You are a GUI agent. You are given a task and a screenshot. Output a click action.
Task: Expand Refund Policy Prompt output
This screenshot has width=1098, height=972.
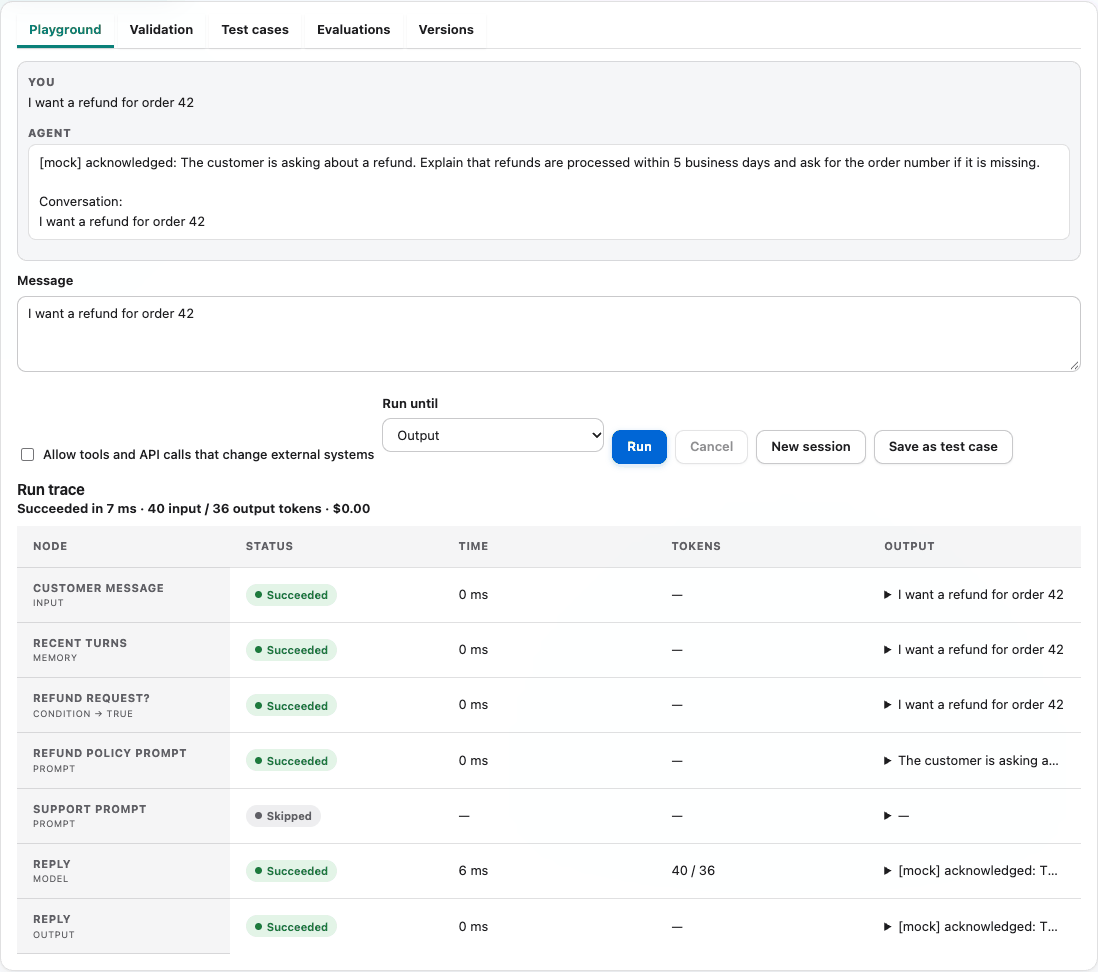pos(971,761)
